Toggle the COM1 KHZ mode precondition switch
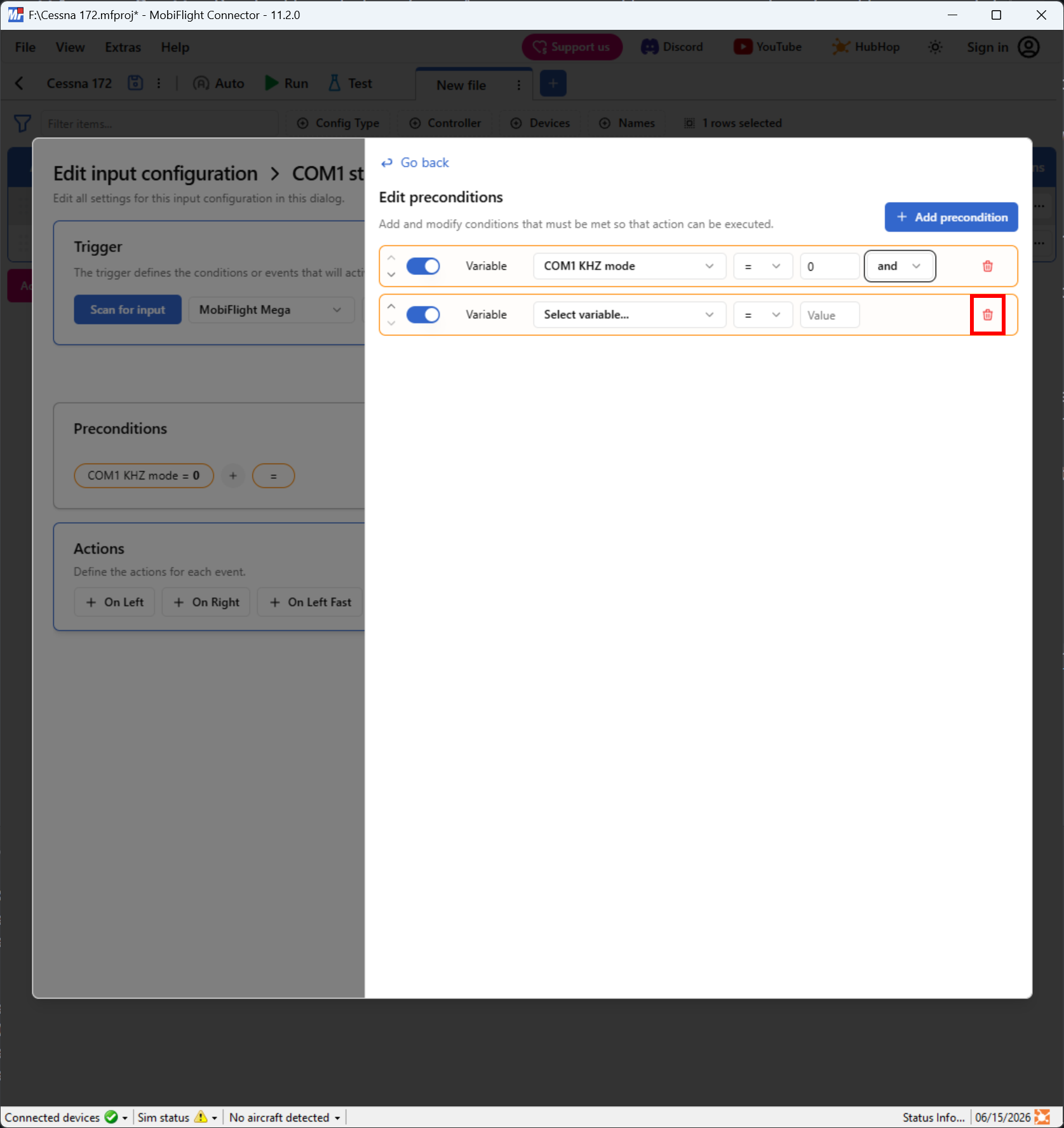This screenshot has height=1128, width=1064. [423, 266]
